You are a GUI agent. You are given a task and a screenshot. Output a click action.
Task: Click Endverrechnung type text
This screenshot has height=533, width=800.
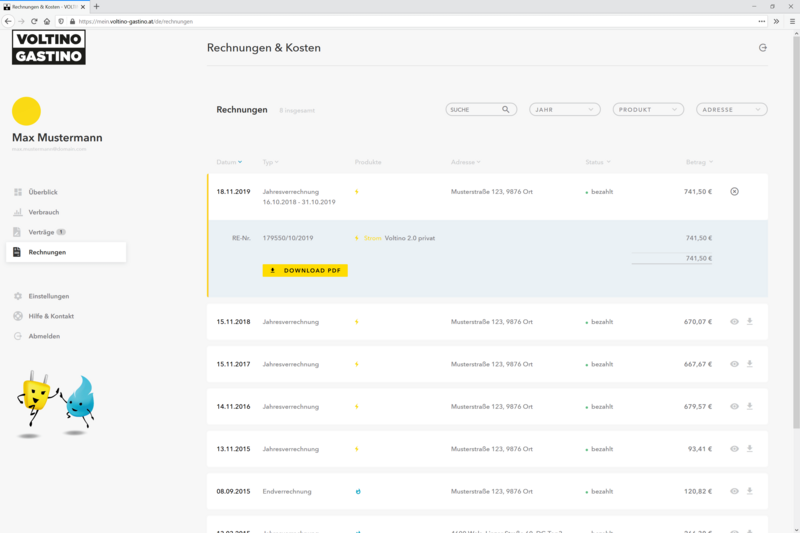pyautogui.click(x=287, y=492)
